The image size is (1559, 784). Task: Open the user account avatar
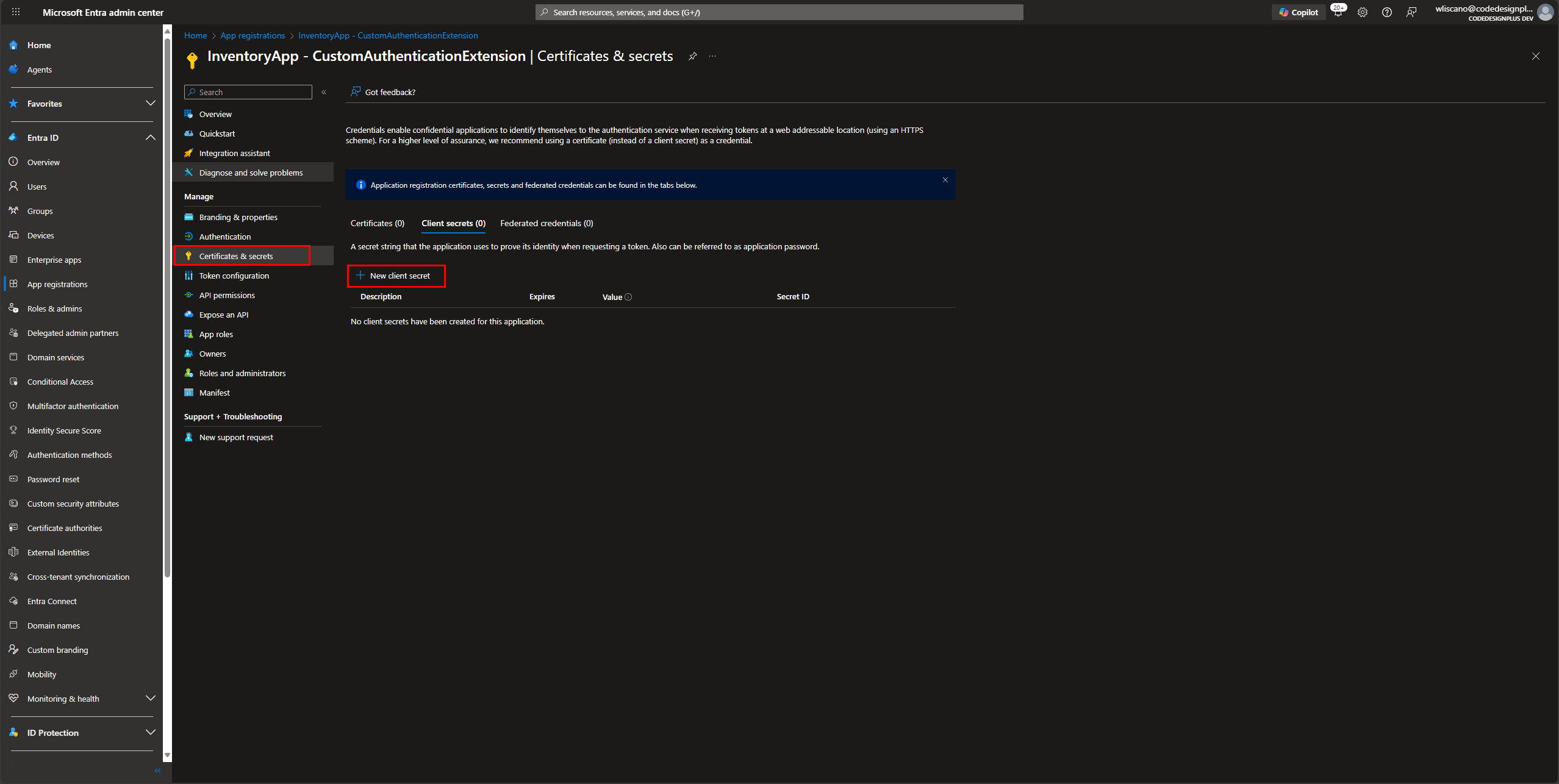pos(1546,12)
